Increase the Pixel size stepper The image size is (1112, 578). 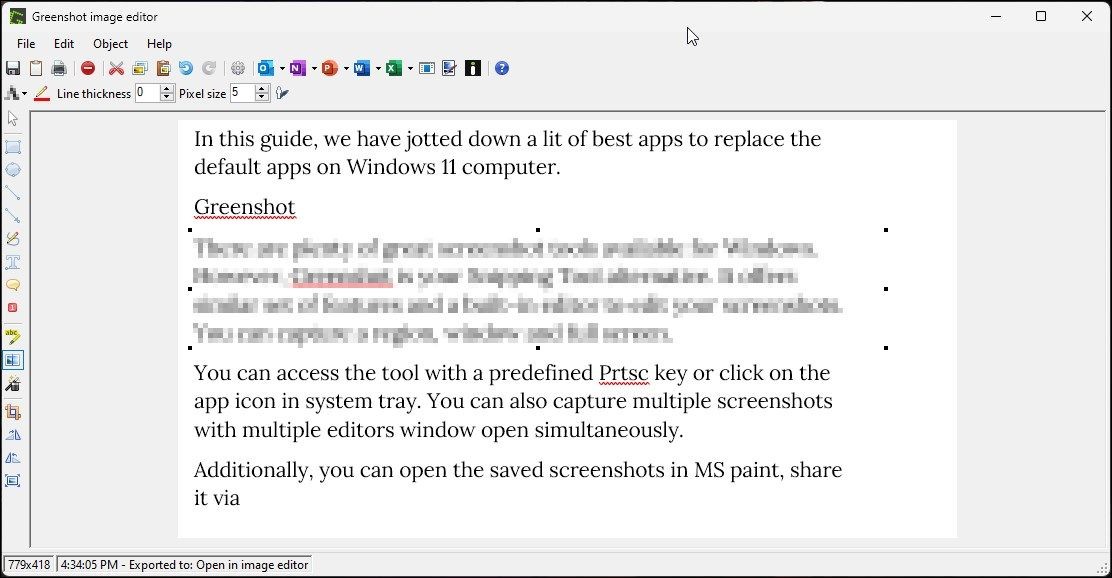click(262, 89)
